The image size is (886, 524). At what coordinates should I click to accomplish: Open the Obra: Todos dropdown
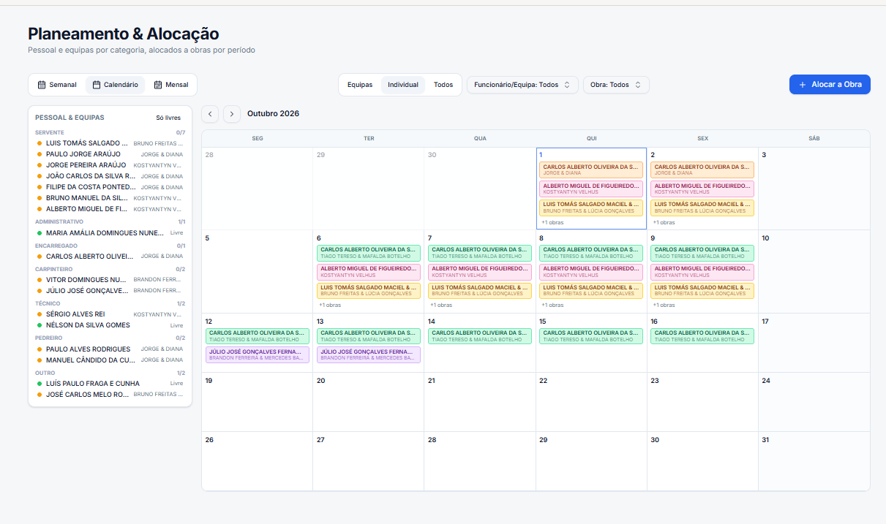616,85
